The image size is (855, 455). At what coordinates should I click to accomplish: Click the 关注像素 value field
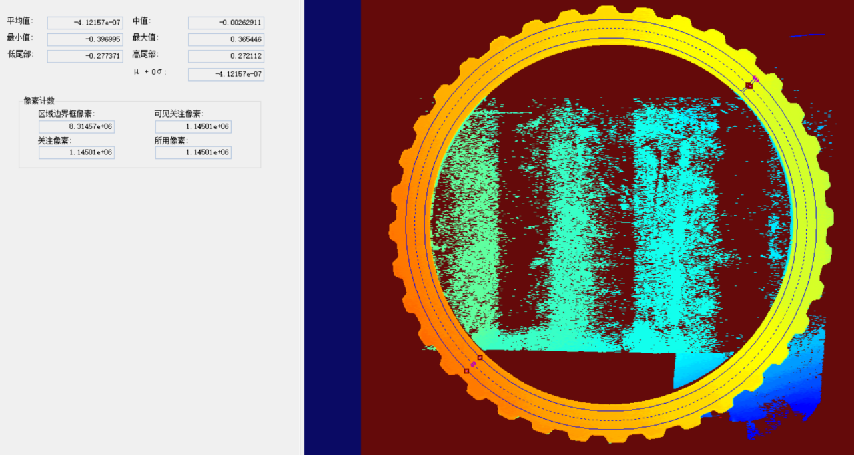click(76, 152)
